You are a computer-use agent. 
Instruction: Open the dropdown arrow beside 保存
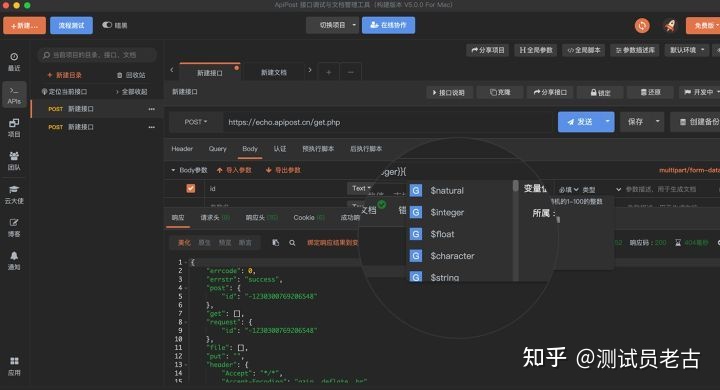click(658, 122)
